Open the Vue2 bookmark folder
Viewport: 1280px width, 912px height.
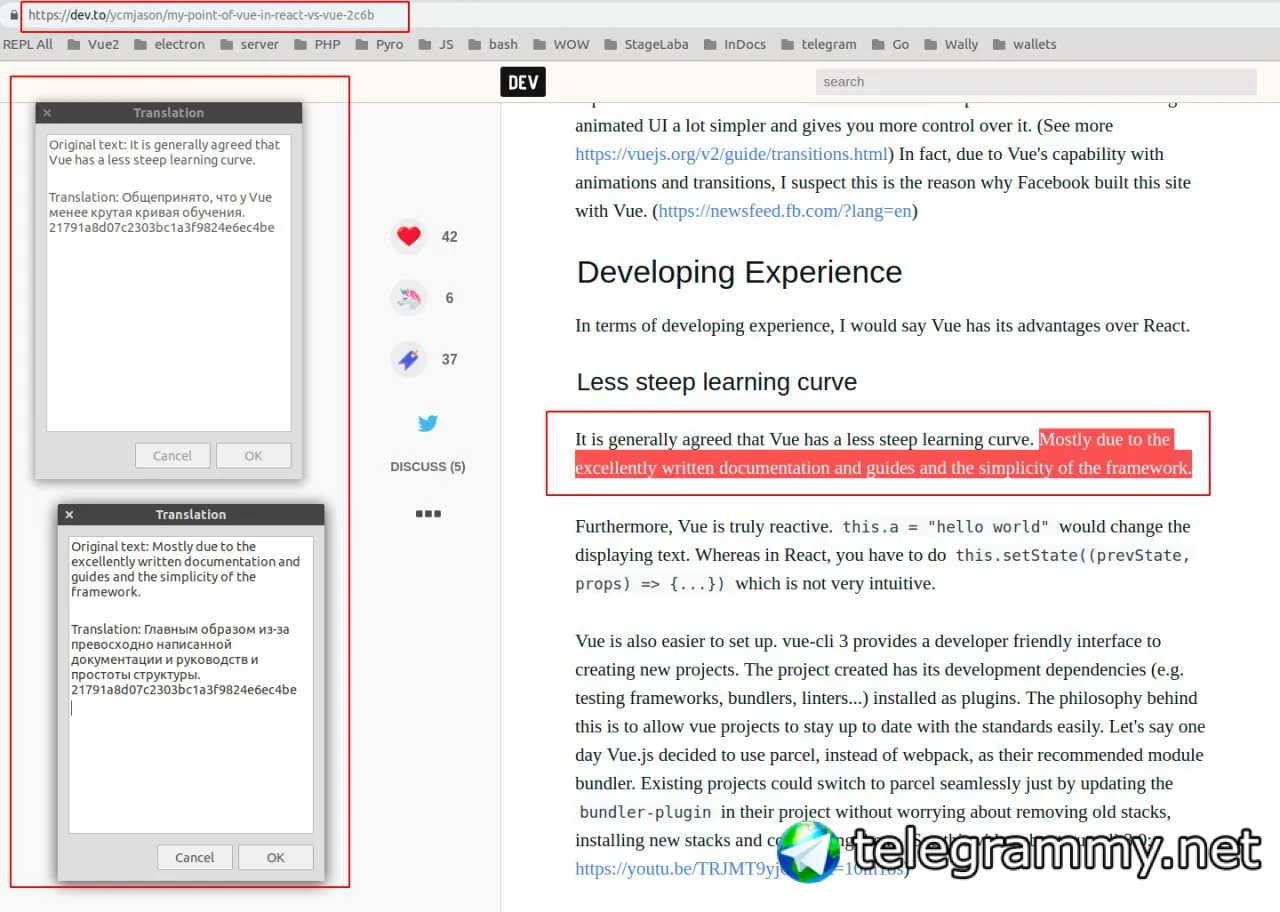(x=93, y=44)
